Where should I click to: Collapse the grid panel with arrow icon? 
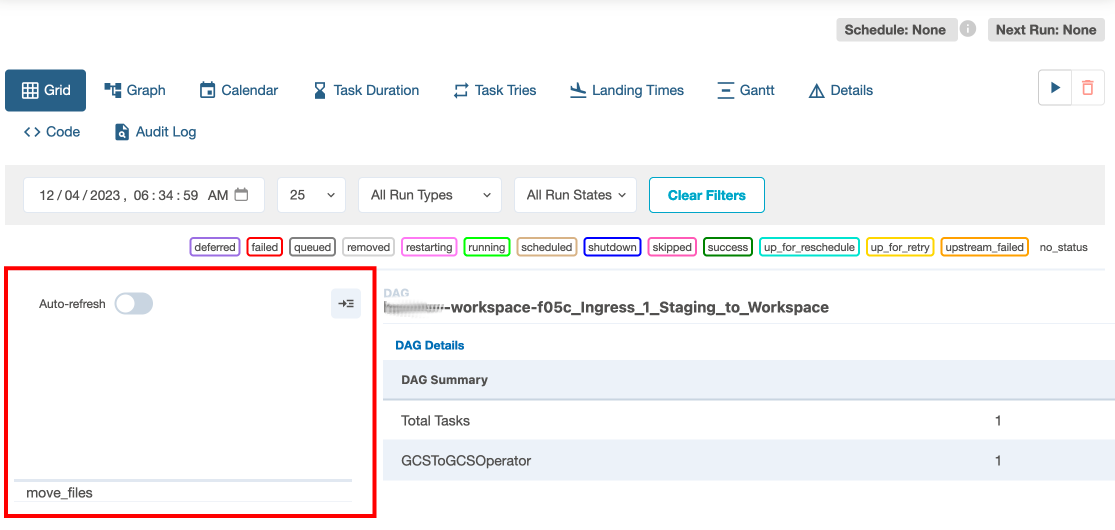pos(346,304)
